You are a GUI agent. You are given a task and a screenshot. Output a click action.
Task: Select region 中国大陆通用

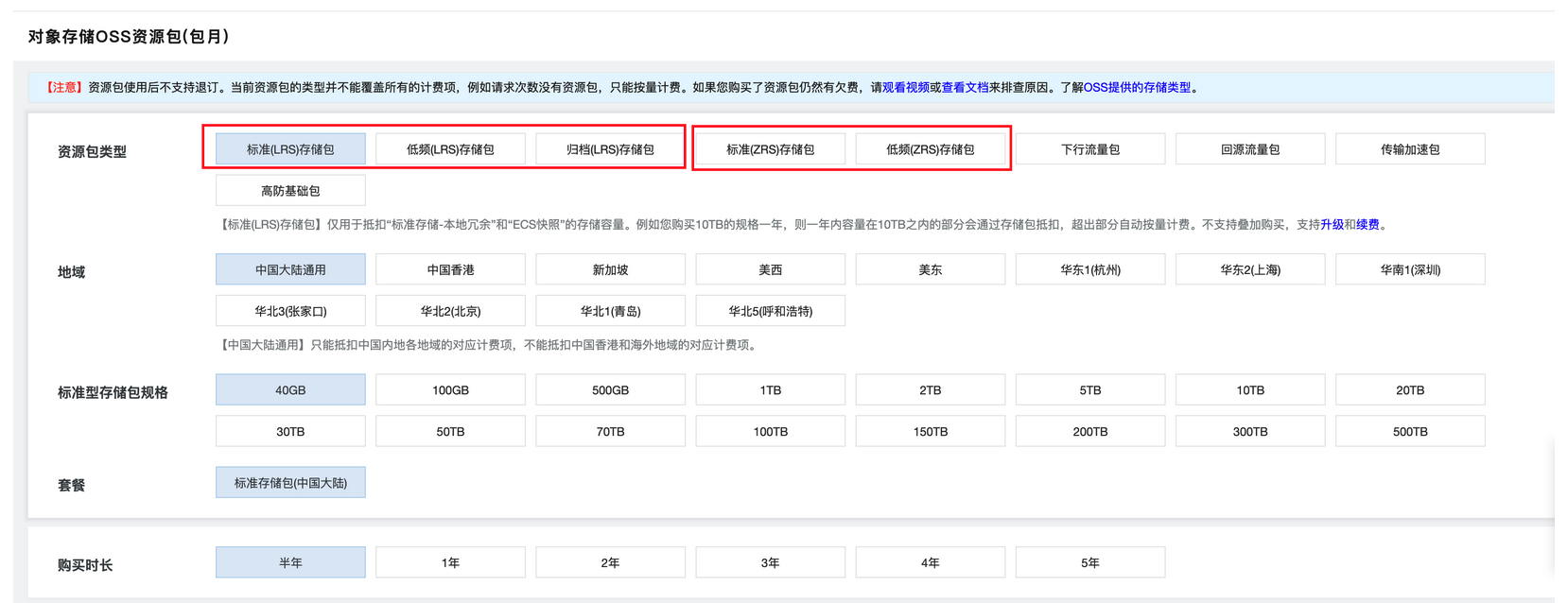click(x=290, y=269)
